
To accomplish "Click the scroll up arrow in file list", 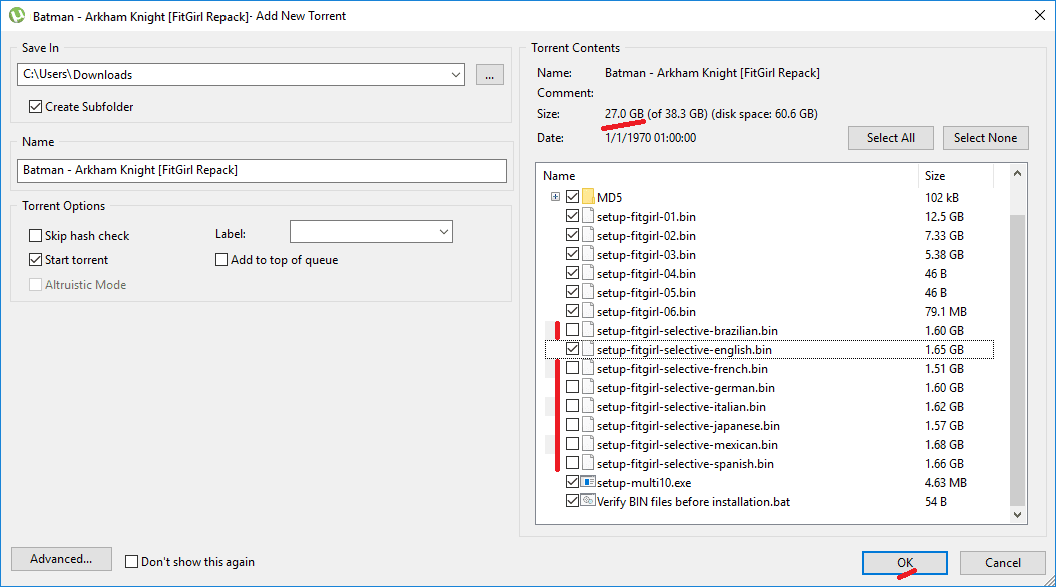I will [1017, 174].
